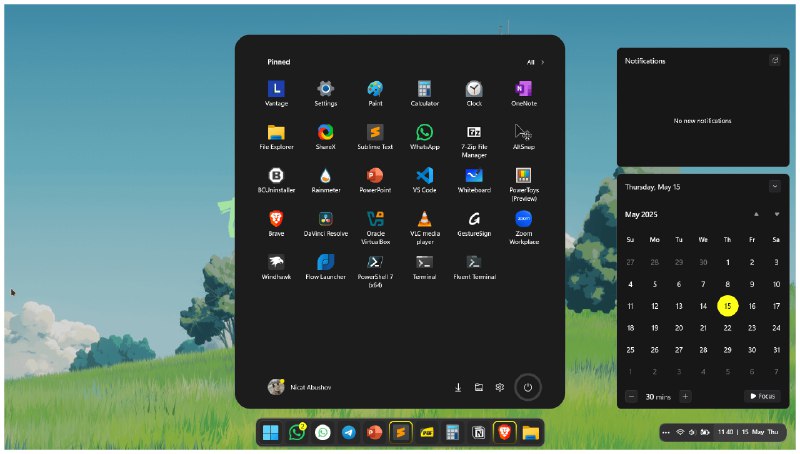Open Rainmeter from pinned apps
Screen dimensions: 800x454
click(326, 180)
